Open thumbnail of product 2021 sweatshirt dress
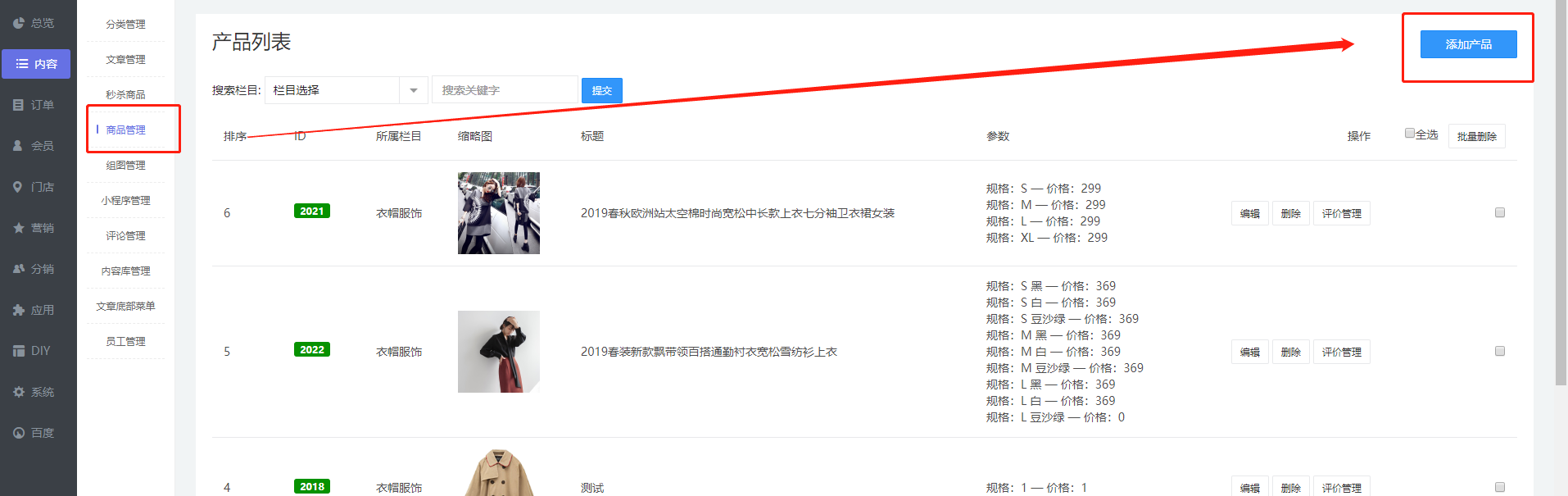1568x496 pixels. (499, 213)
